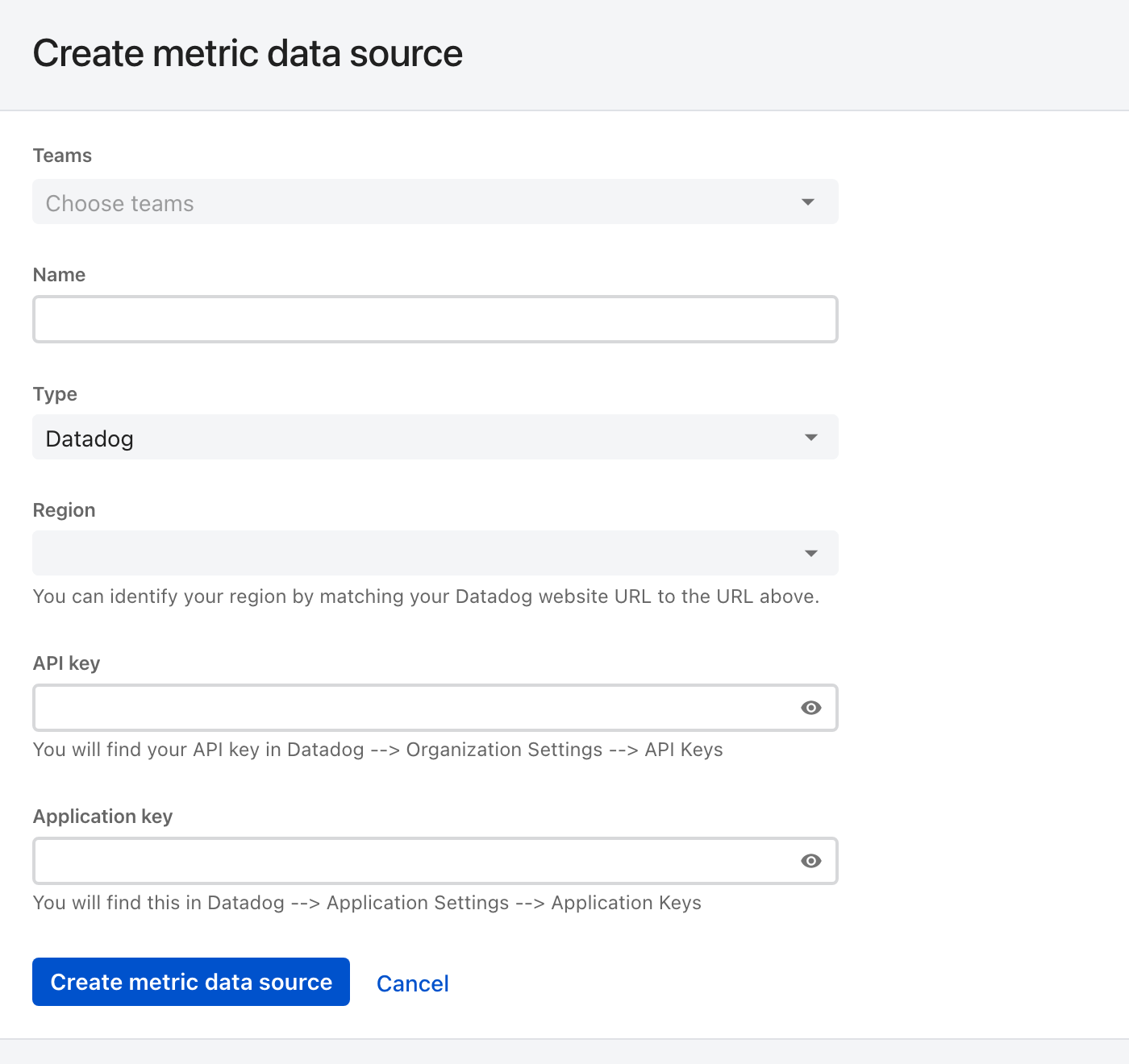This screenshot has width=1129, height=1064.
Task: Click the API key label
Action: 66,663
